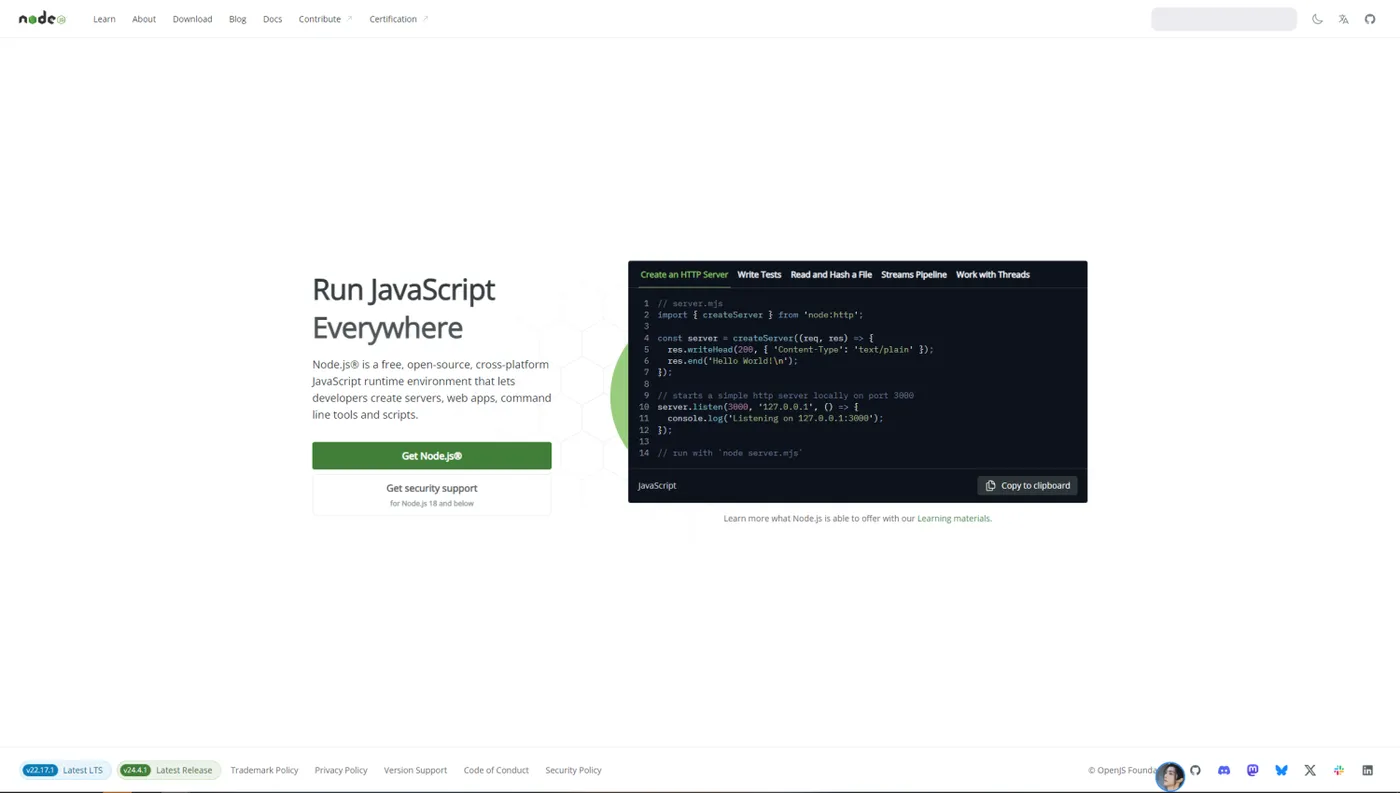Open the X (Twitter) icon in the footer
The width and height of the screenshot is (1400, 793).
(1310, 770)
